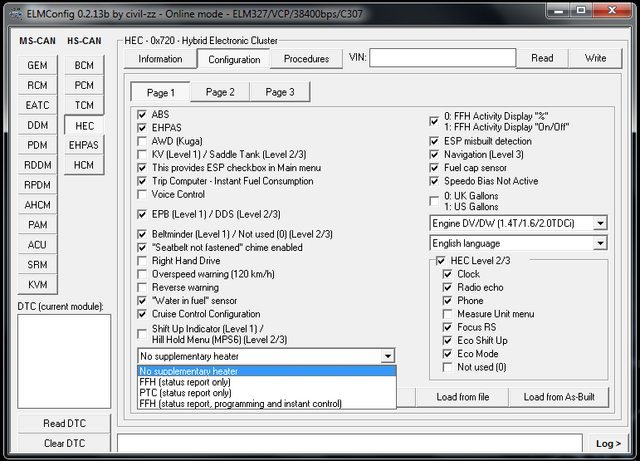Select the KVM module

[x=37, y=285]
